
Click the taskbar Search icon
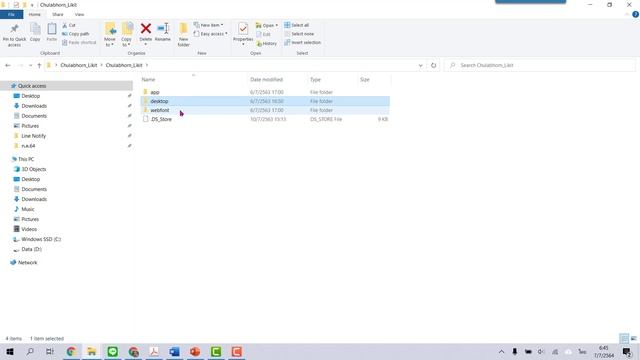30,351
